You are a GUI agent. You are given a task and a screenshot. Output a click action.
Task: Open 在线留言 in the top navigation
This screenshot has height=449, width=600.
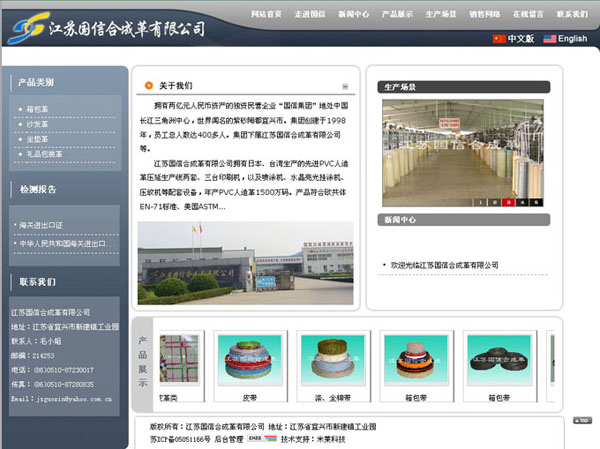coord(528,14)
